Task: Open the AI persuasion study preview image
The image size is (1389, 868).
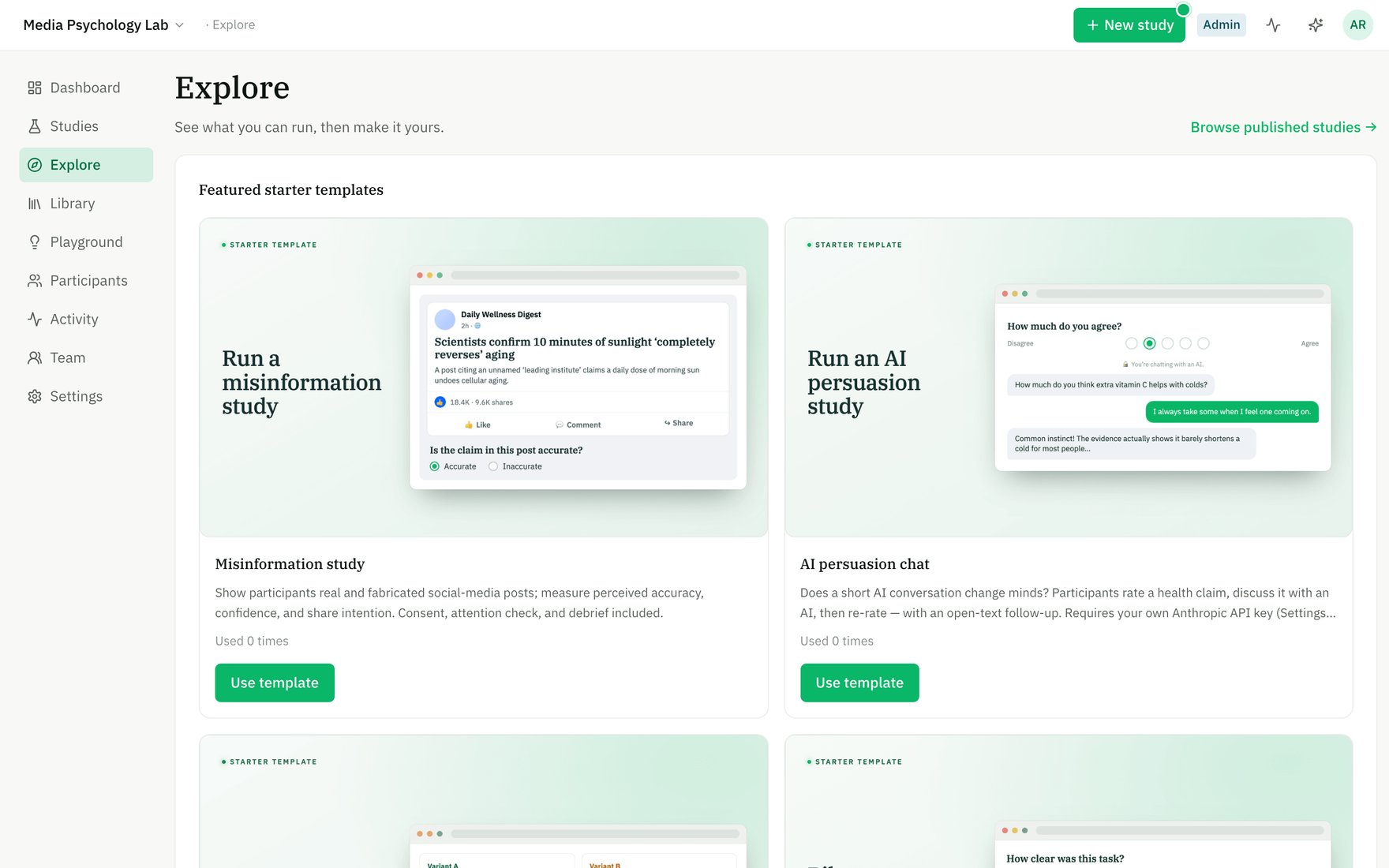Action: (x=1069, y=377)
